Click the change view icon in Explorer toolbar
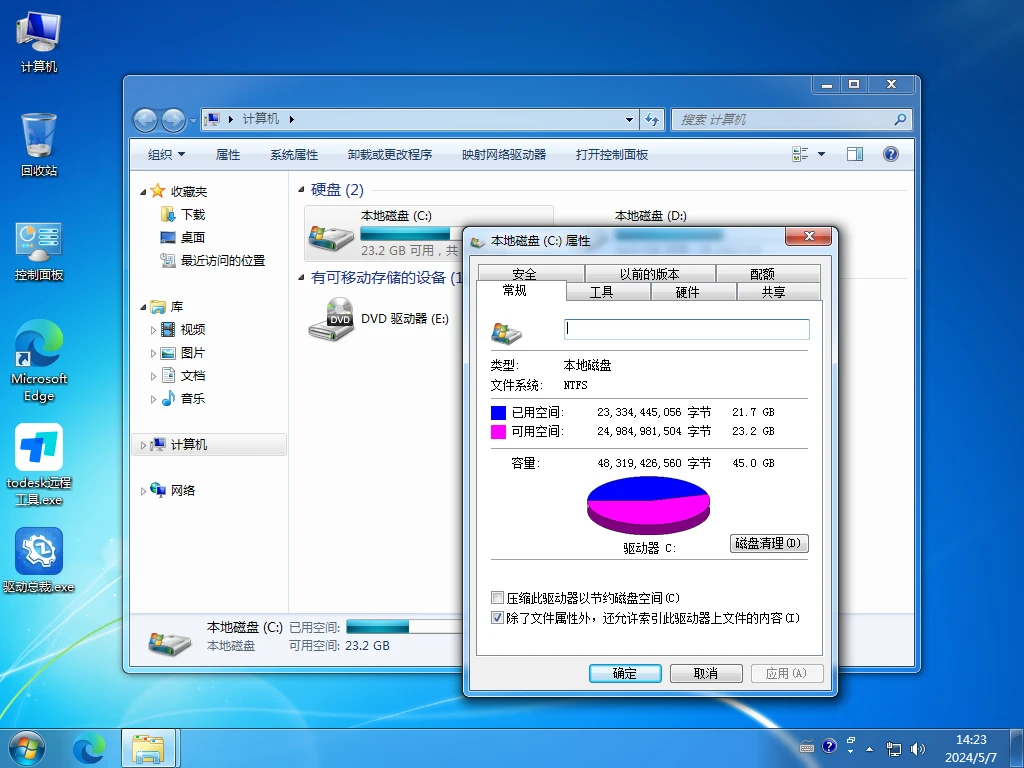Image resolution: width=1024 pixels, height=768 pixels. tap(799, 154)
